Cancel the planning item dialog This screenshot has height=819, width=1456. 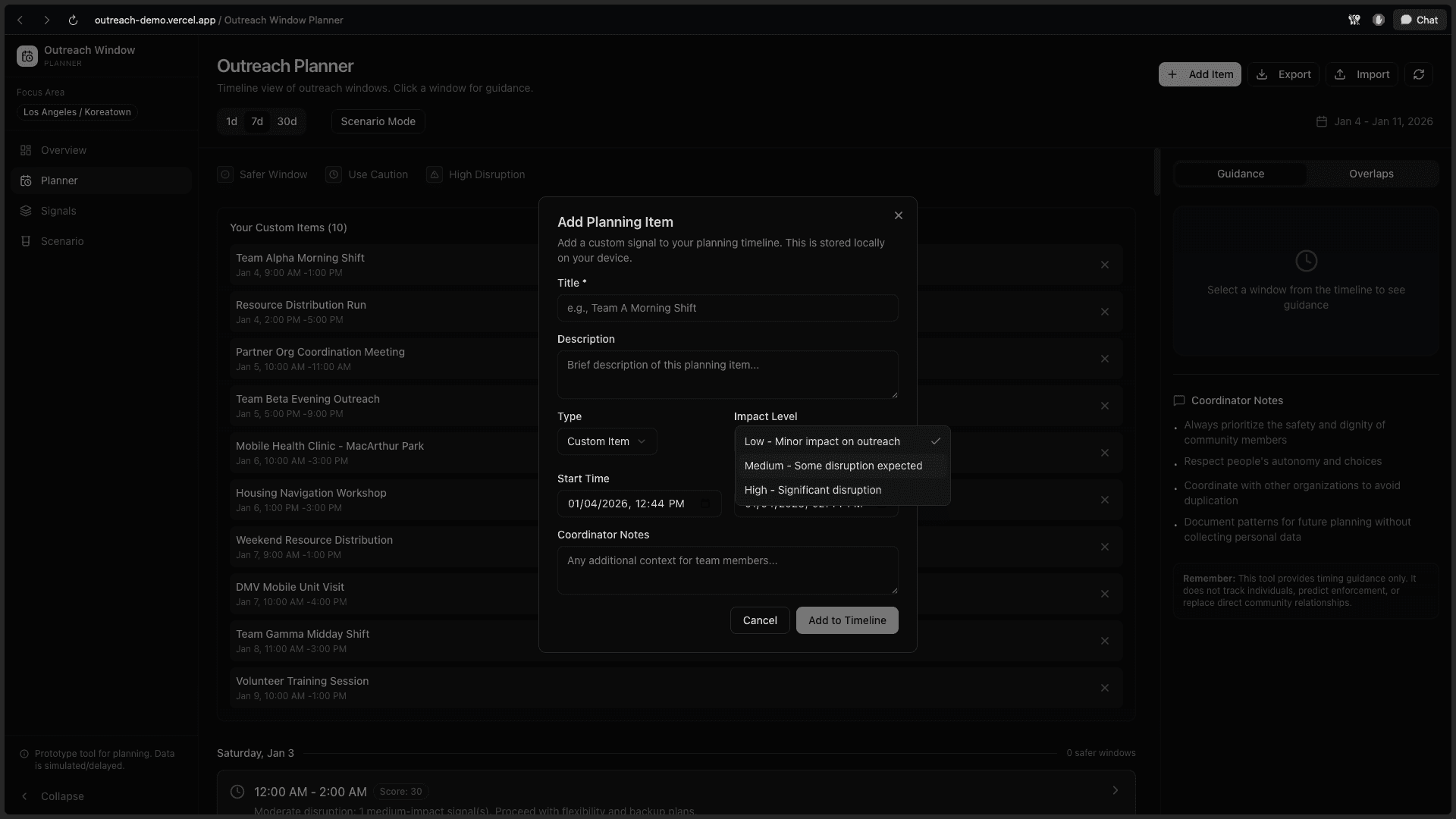coord(759,620)
